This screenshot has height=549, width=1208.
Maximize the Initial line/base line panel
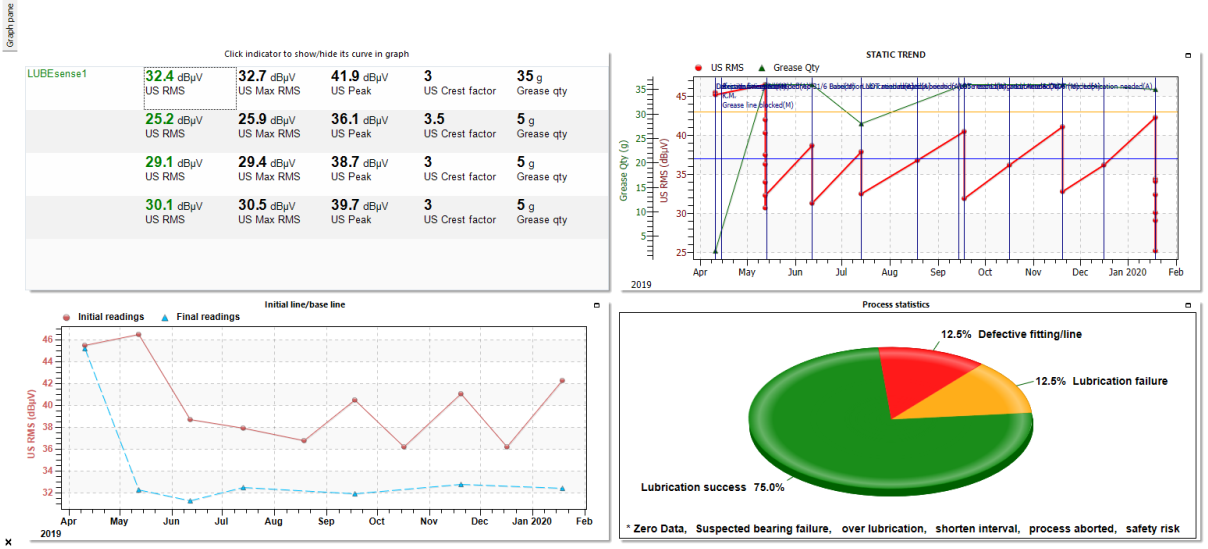(x=595, y=304)
